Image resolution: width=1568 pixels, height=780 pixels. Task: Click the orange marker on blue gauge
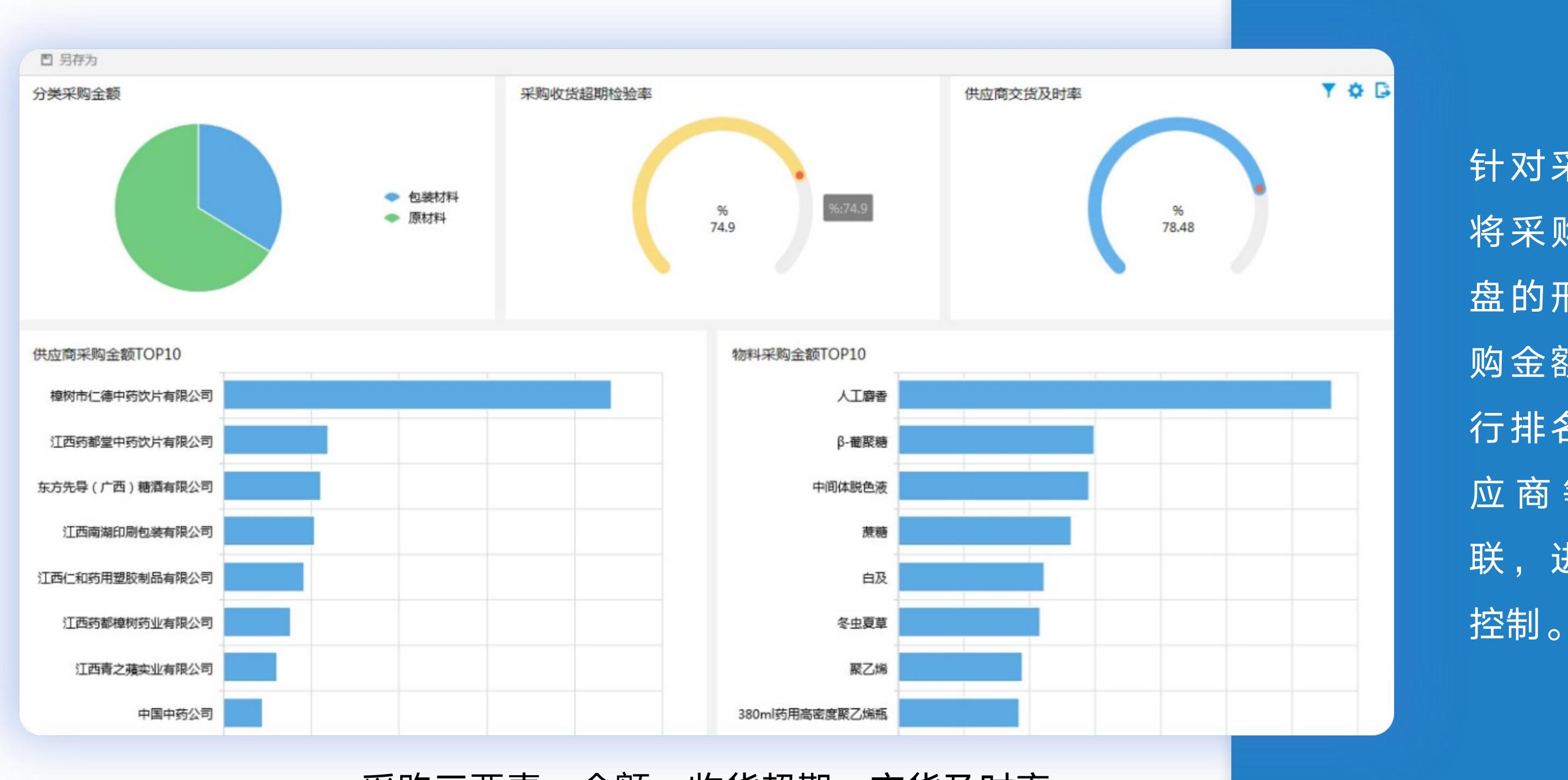[1259, 188]
